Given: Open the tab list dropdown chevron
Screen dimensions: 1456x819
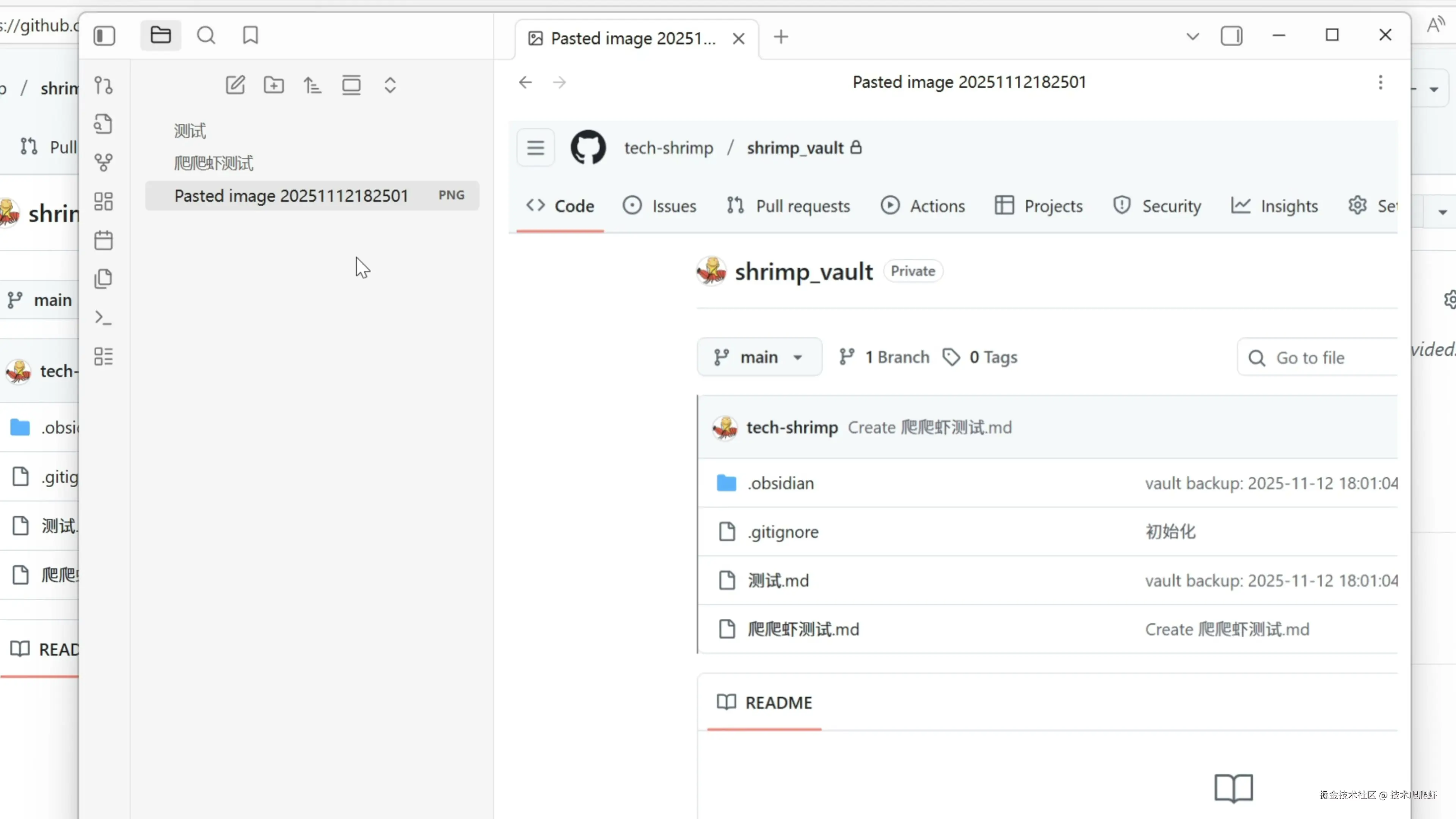Looking at the screenshot, I should [1192, 37].
